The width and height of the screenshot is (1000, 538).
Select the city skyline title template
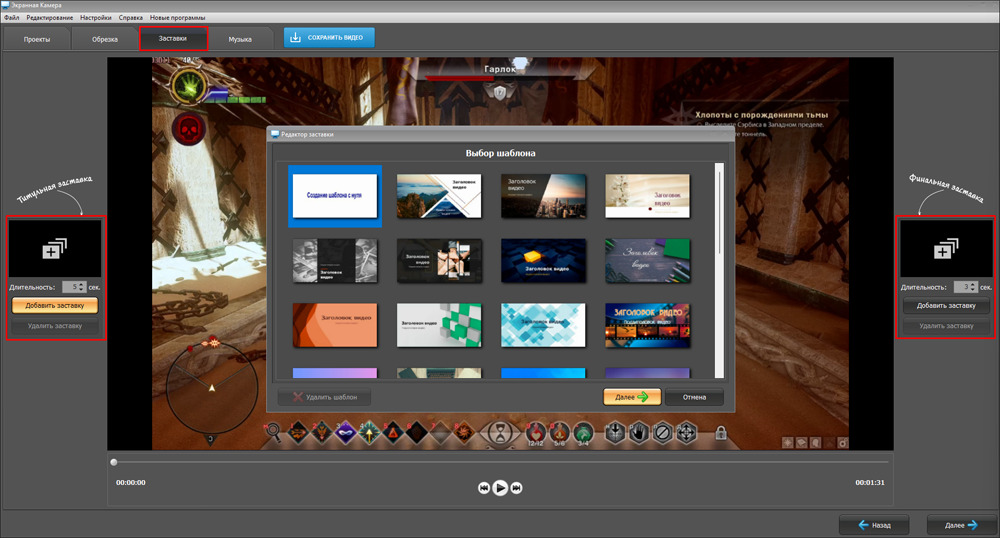coord(543,196)
